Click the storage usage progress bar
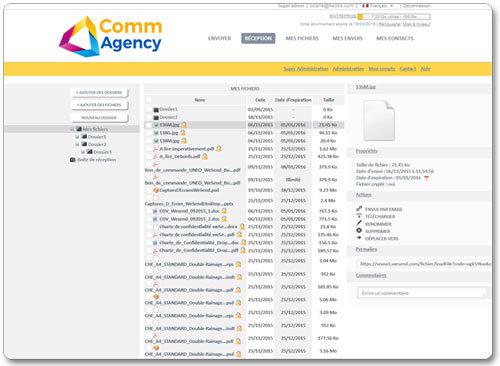Screen dimensions: 500x366 tap(394, 16)
